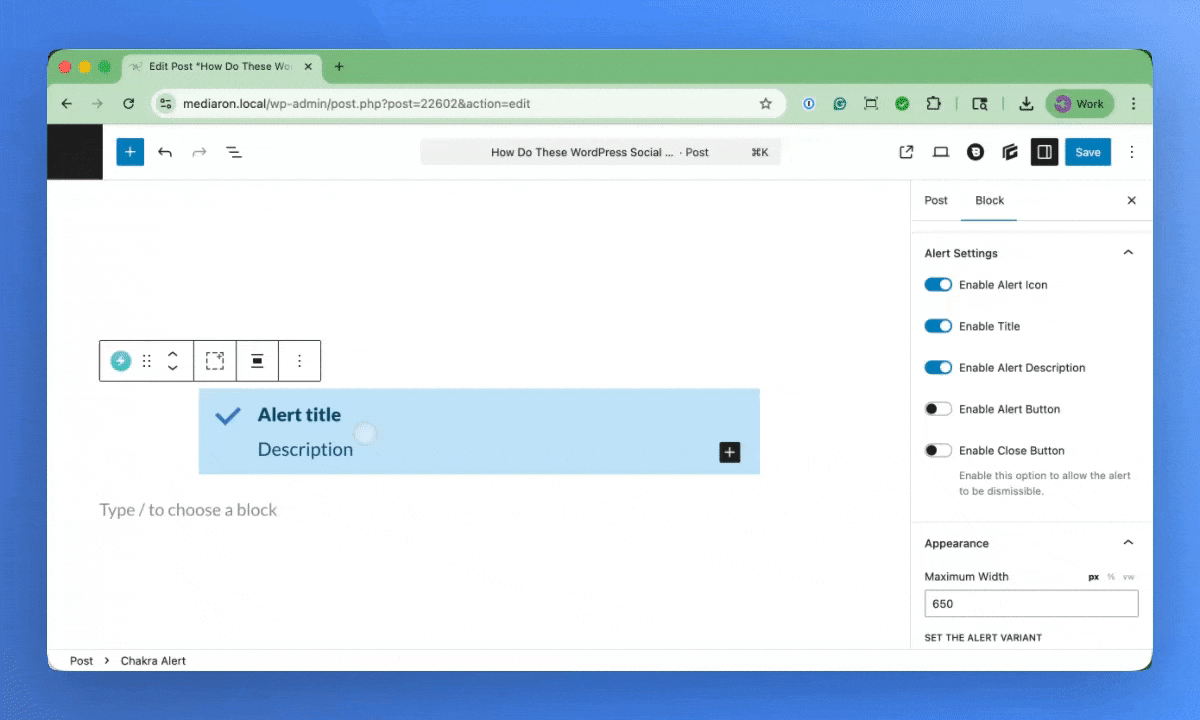
Task: Click the alert checkmark icon
Action: point(228,415)
